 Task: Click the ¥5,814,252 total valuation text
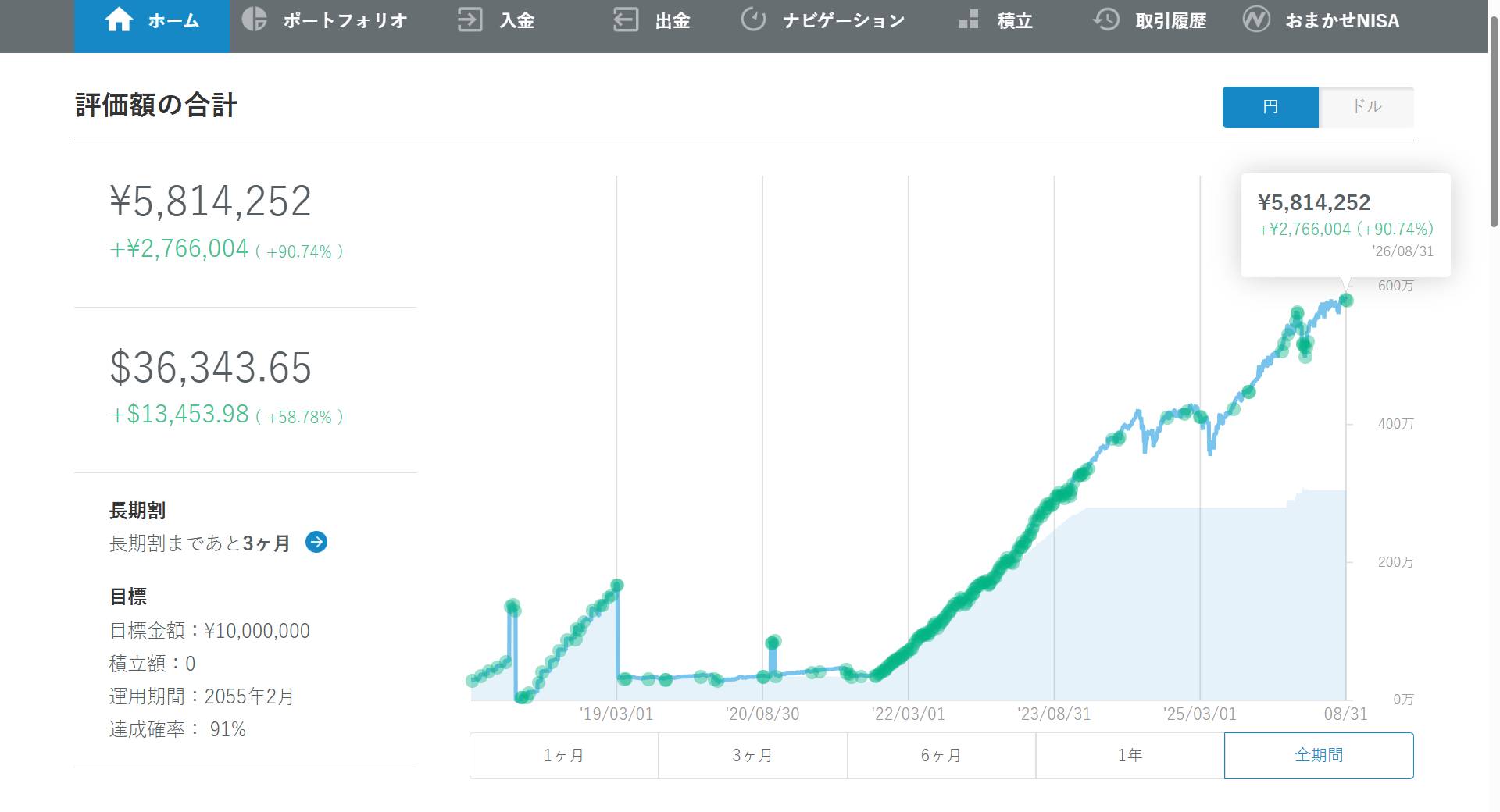[211, 201]
